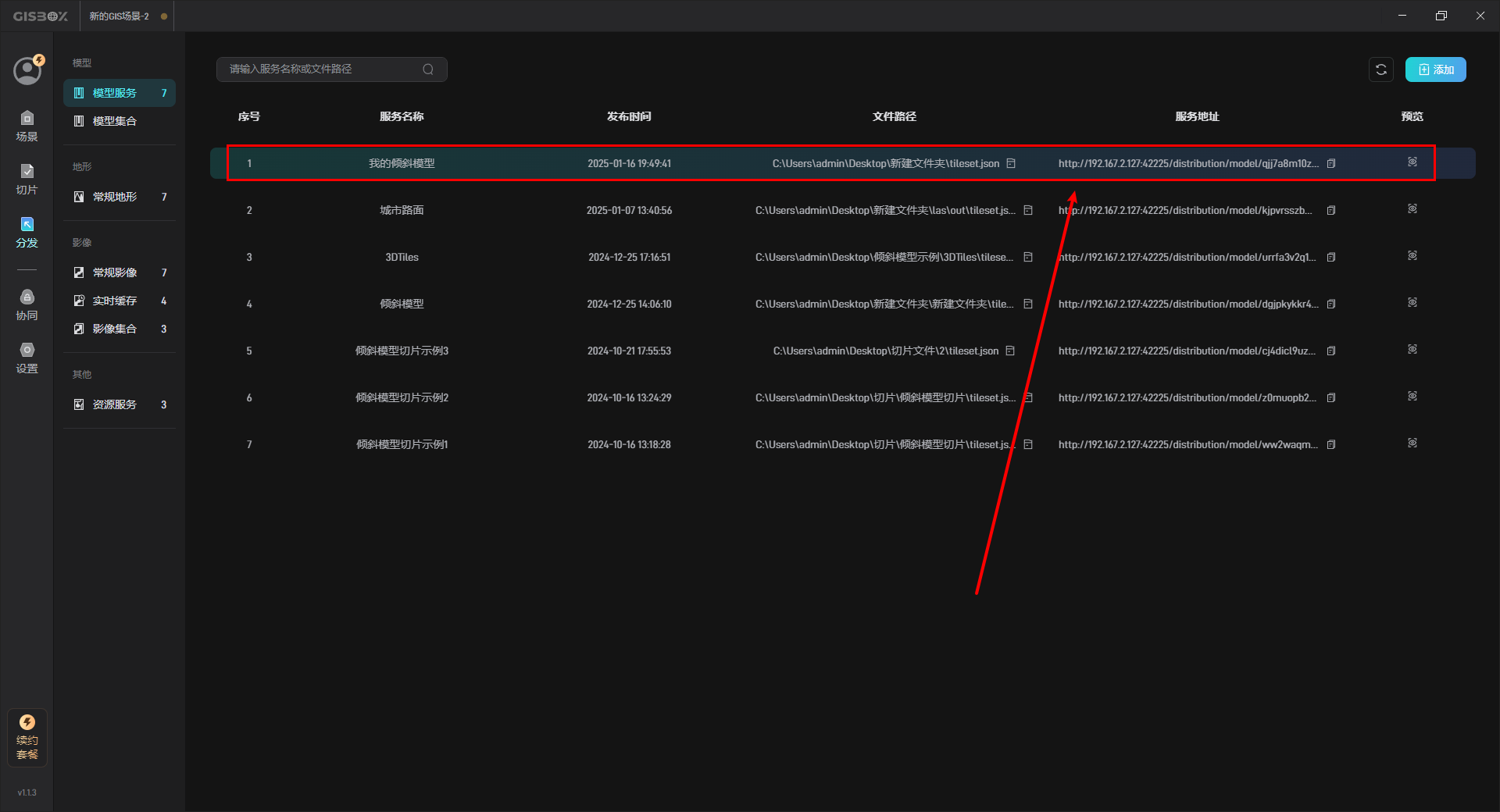Click the v1.1.3 version label

pos(27,792)
